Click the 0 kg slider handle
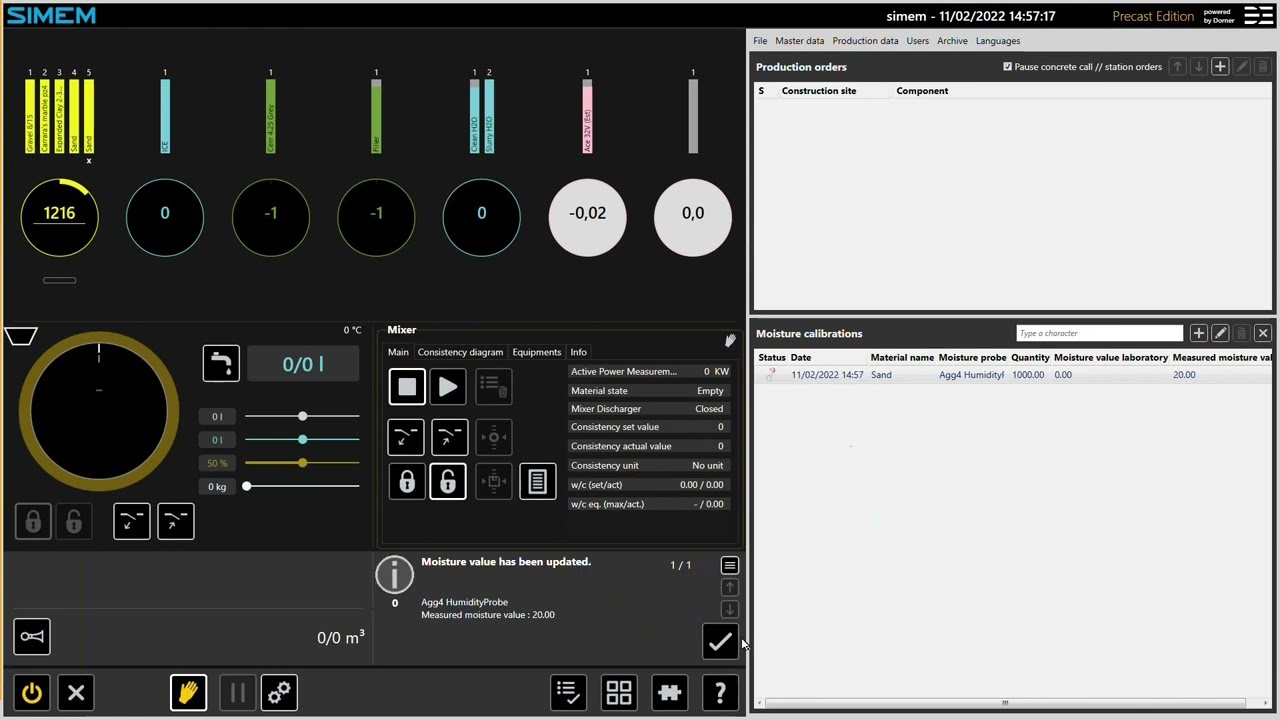 pos(246,486)
